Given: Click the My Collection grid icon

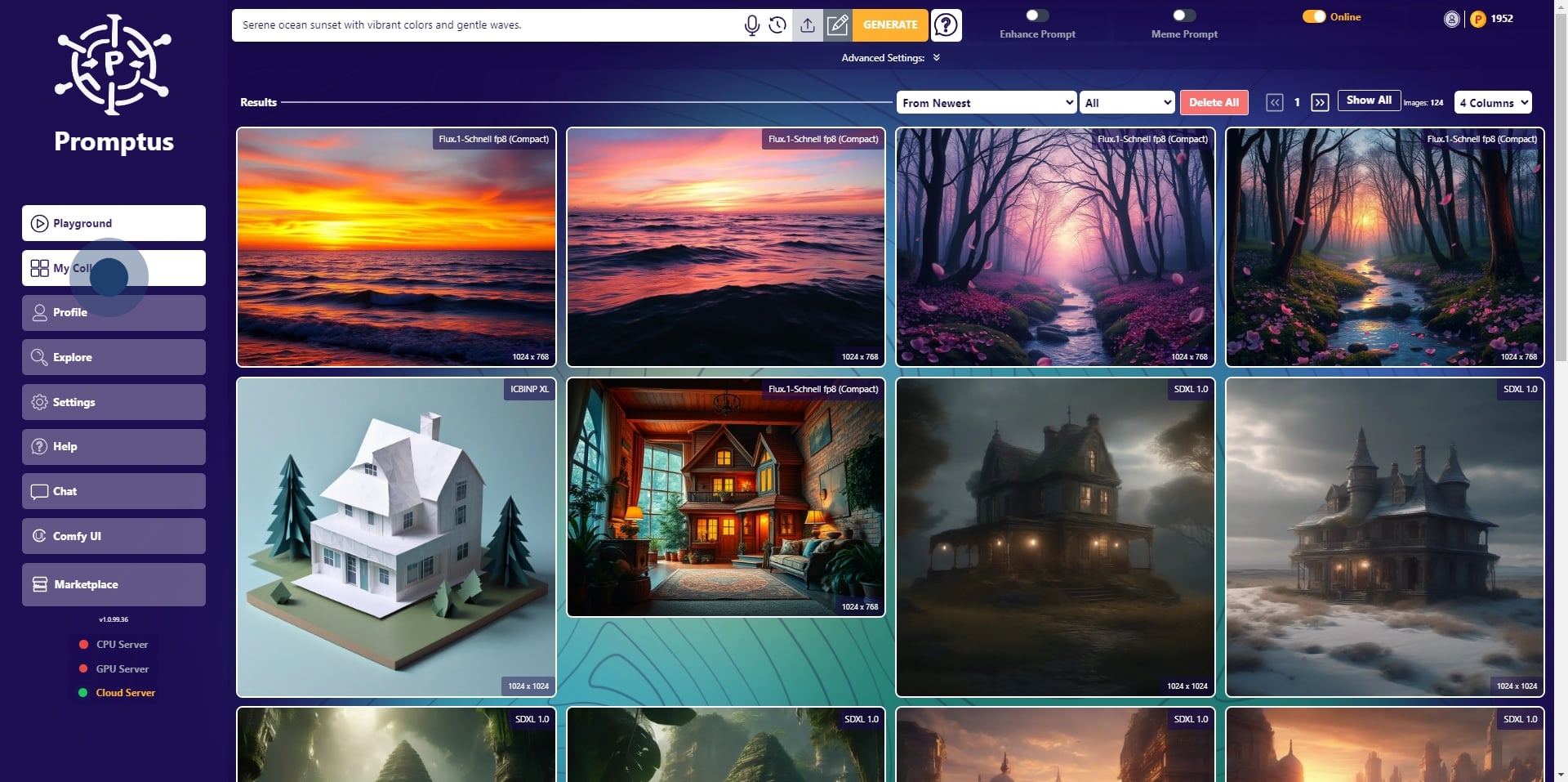Looking at the screenshot, I should click(39, 268).
